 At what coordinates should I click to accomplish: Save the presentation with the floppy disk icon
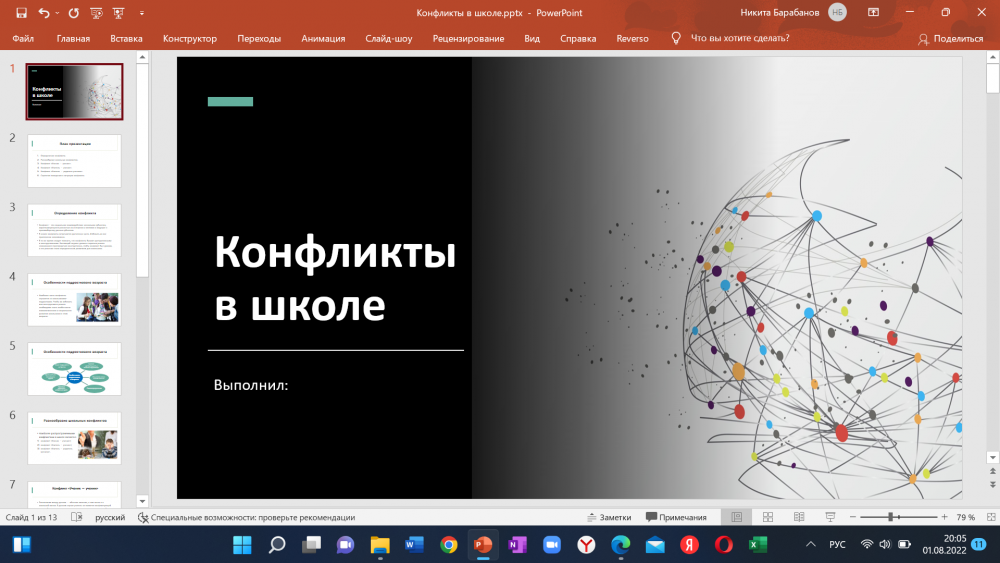click(22, 13)
